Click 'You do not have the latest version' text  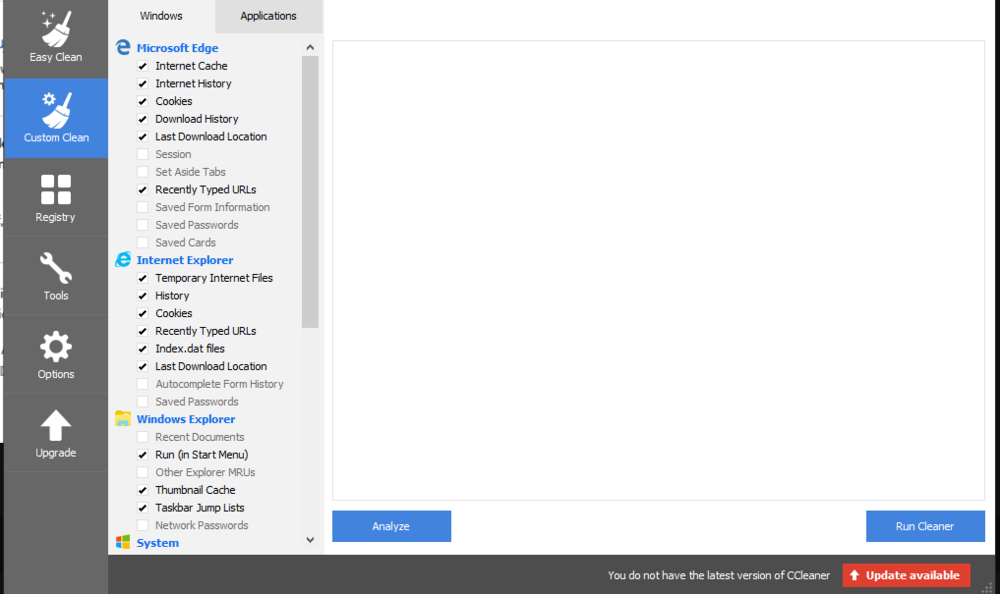tap(719, 575)
